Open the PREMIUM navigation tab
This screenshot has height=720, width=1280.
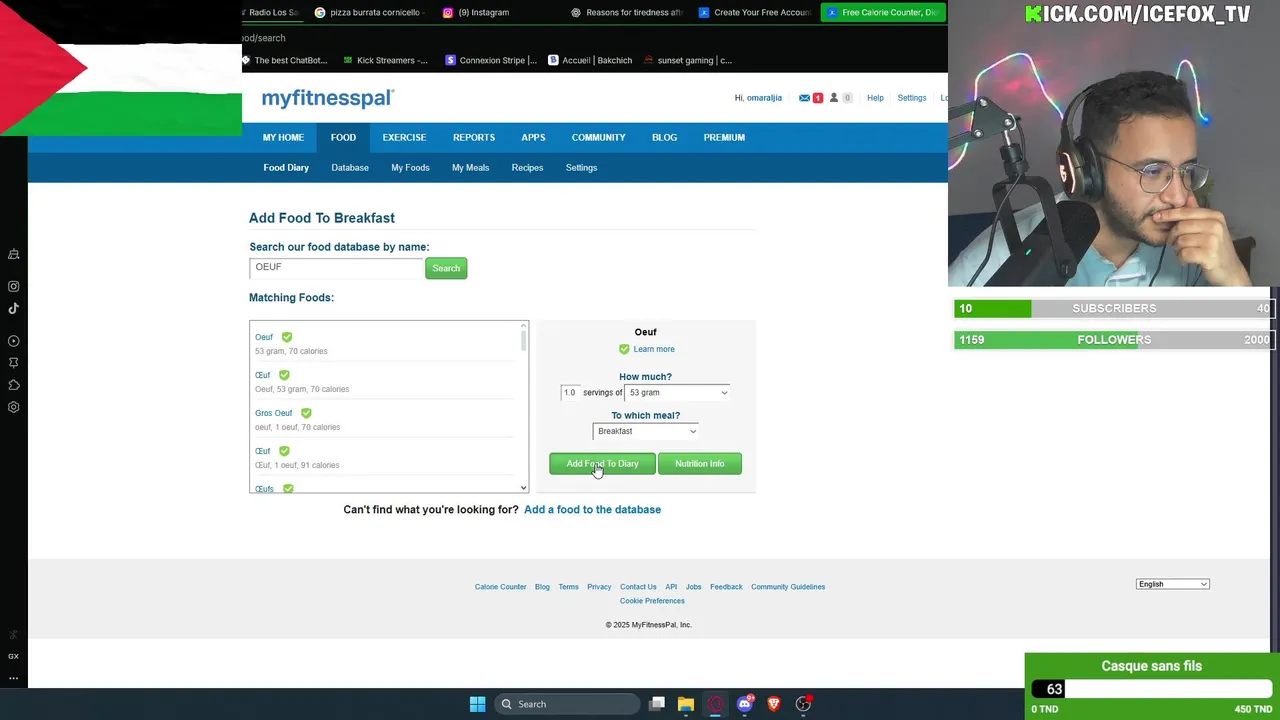724,138
